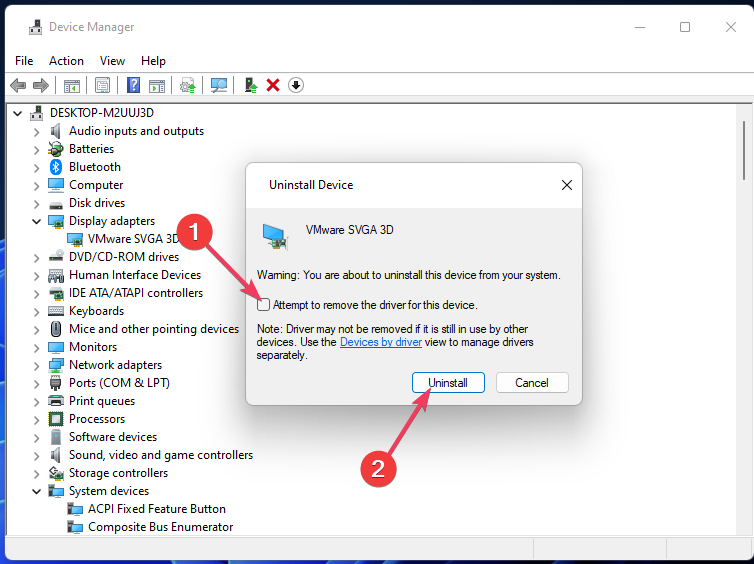Open the Help menu

click(x=153, y=61)
